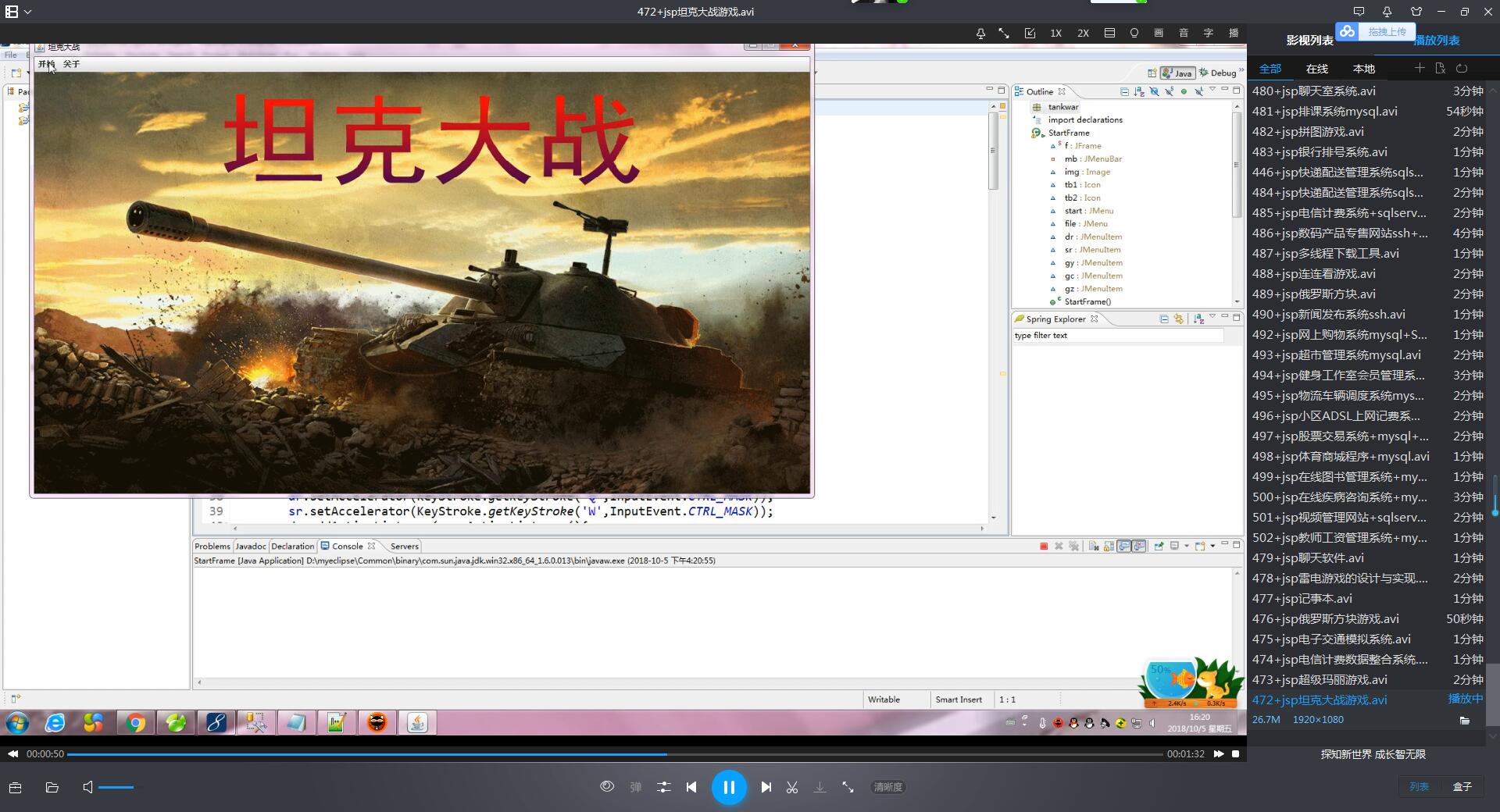
Task: Click the scissors clip-cutting icon
Action: pos(792,787)
